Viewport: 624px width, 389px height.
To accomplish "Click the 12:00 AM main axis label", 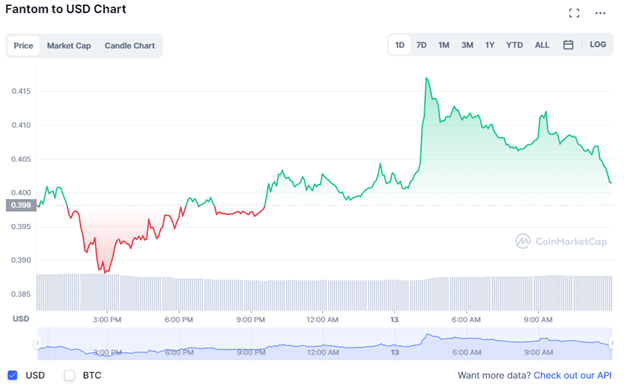I will coord(322,319).
